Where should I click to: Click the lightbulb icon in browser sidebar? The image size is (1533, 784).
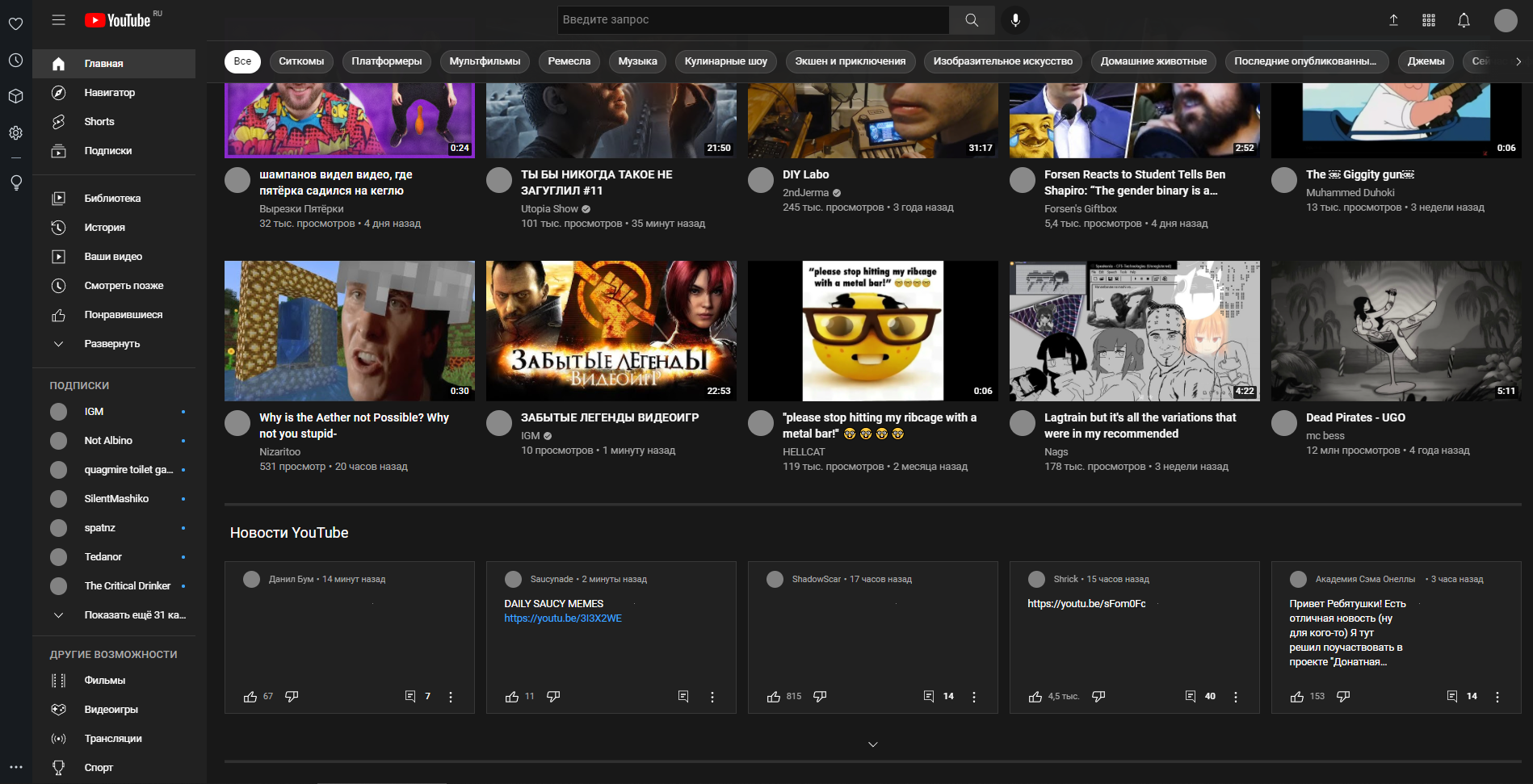click(15, 182)
